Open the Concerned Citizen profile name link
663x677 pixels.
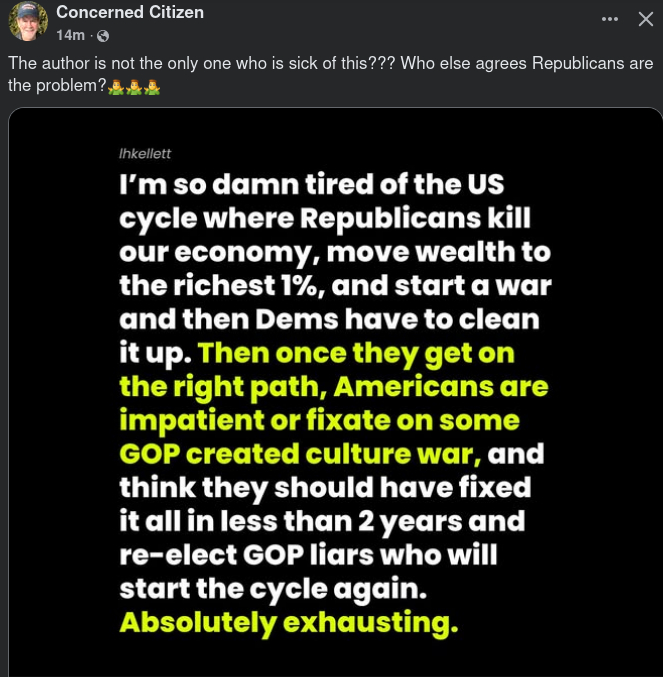(130, 12)
